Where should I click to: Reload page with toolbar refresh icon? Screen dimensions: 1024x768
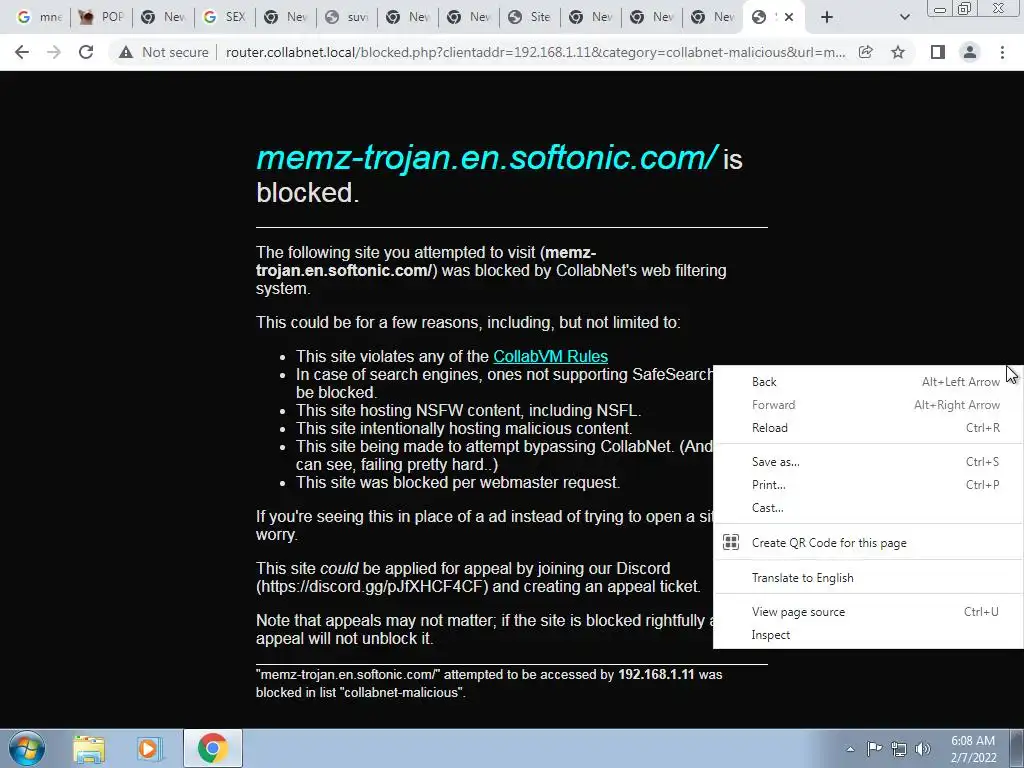[86, 52]
